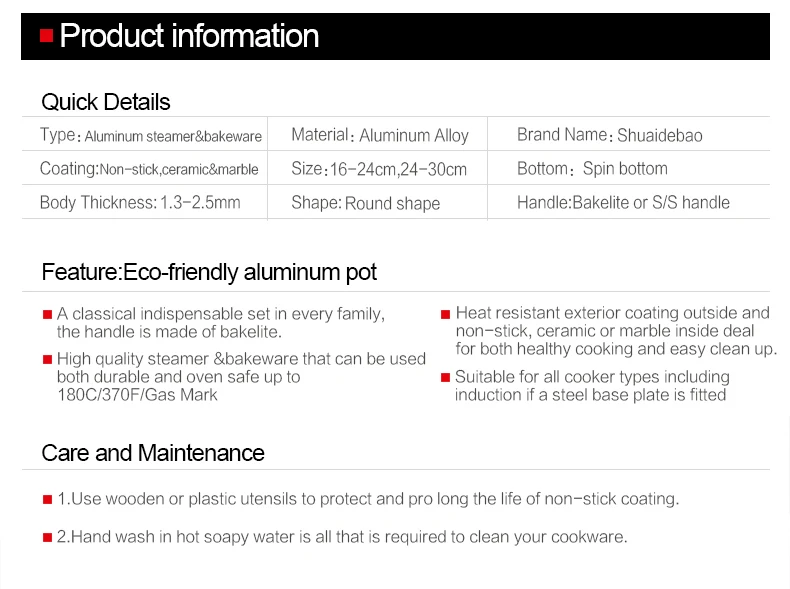
Task: Select the Coating: Non-stick, ceramic&marble cell
Action: 149,169
